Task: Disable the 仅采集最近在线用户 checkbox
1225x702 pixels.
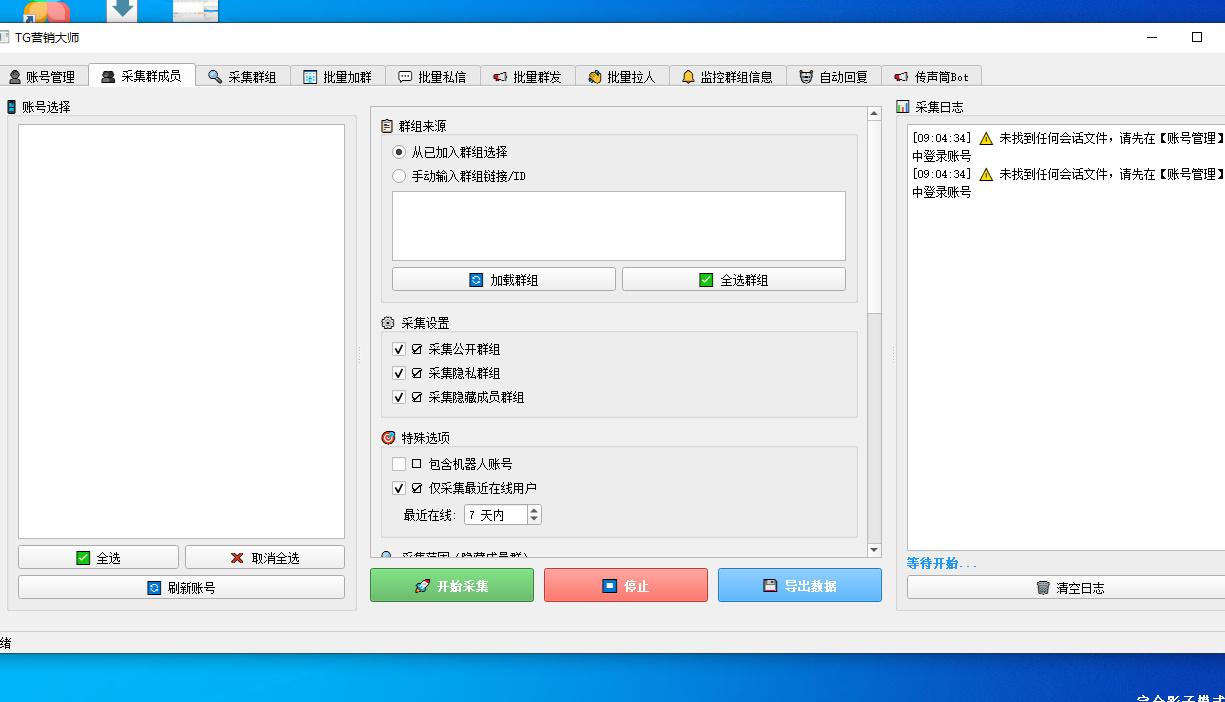Action: [399, 488]
